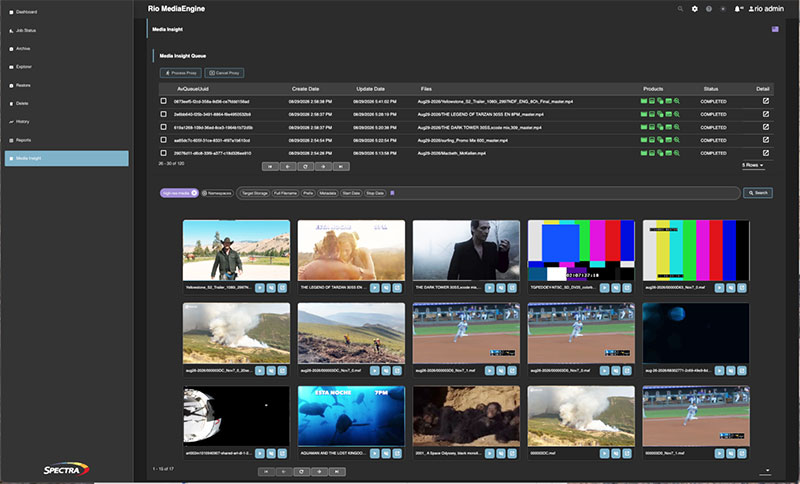This screenshot has height=484, width=800.
Task: Open detail for THE DARK TOWER queue row
Action: 765,127
